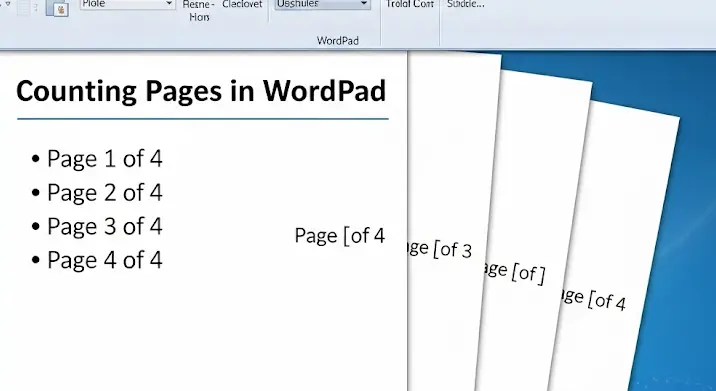Open the 'Ugshules' dropdown arrow
This screenshot has height=391, width=716.
pyautogui.click(x=363, y=4)
